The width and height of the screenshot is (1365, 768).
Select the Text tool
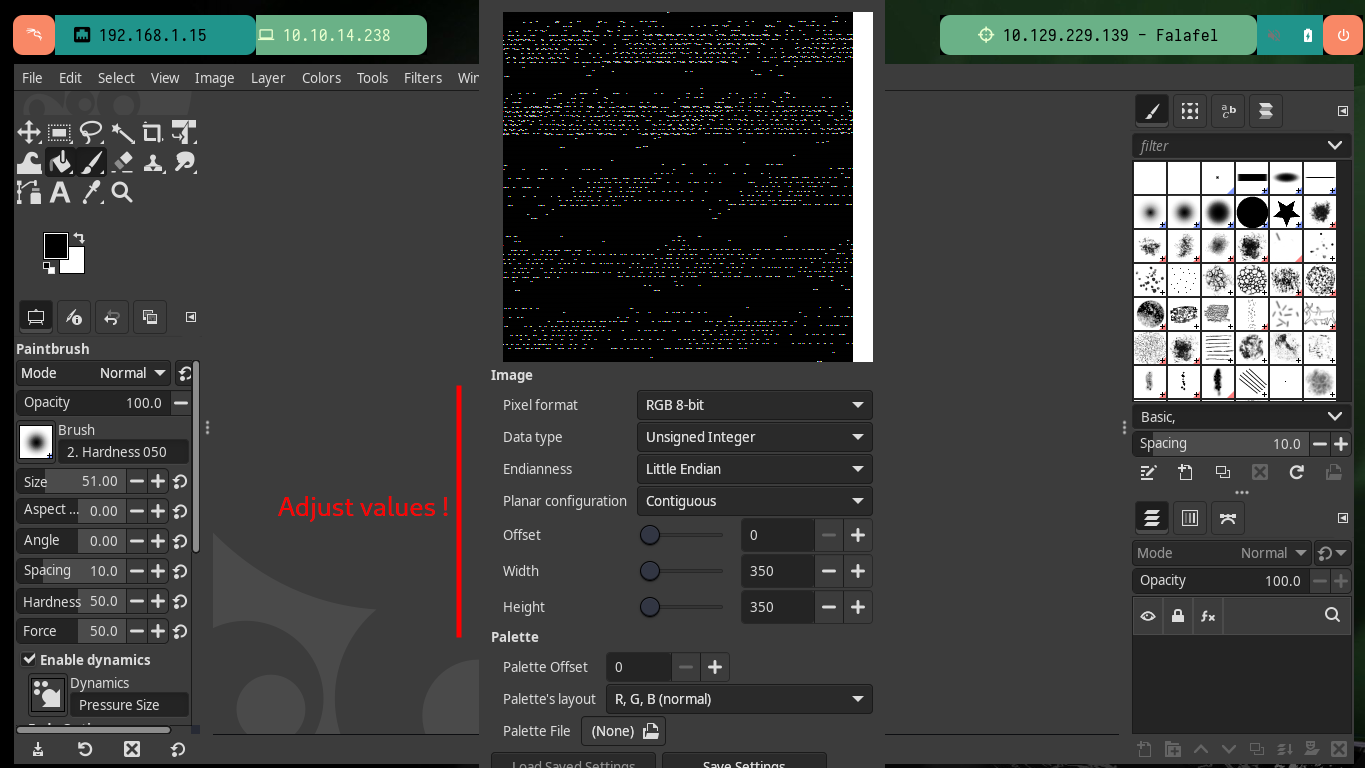pyautogui.click(x=60, y=192)
